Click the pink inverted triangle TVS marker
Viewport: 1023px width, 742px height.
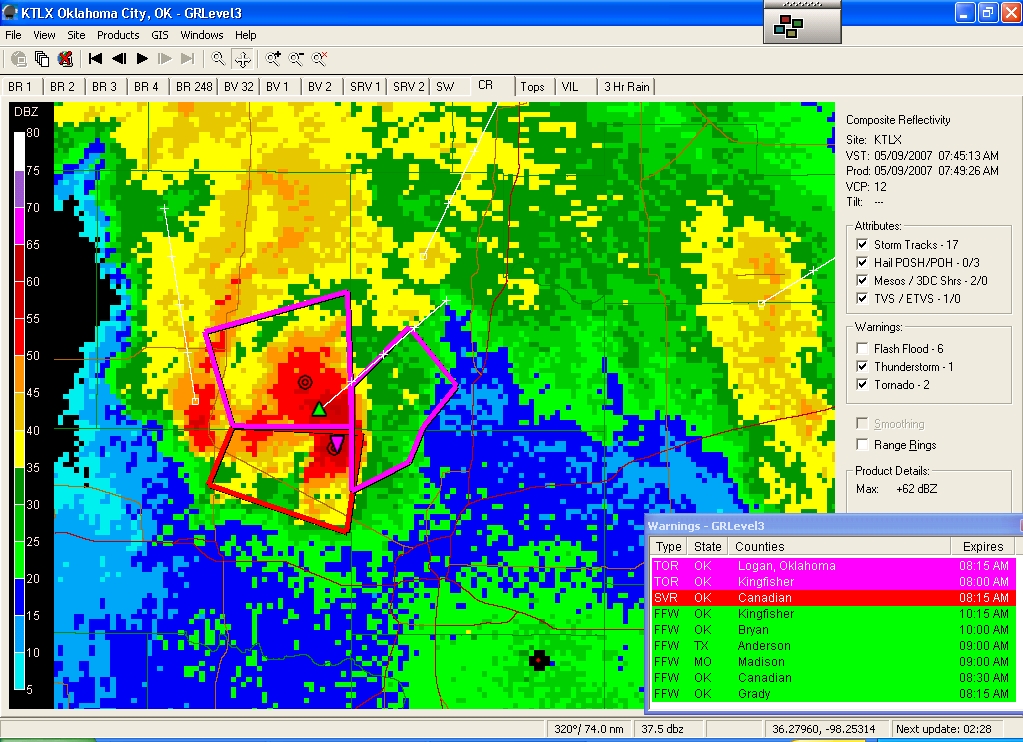(336, 444)
